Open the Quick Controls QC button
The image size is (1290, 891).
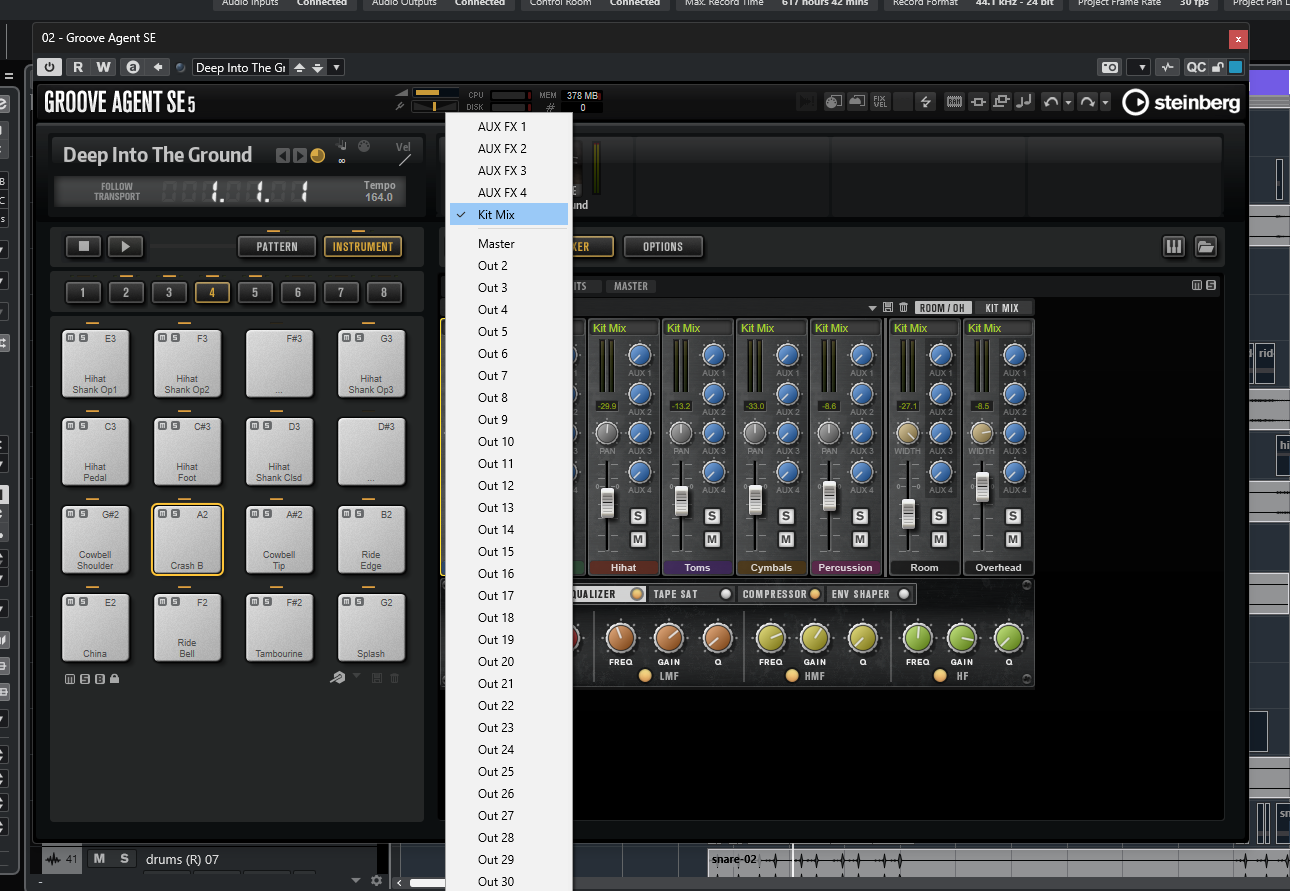click(x=1196, y=67)
